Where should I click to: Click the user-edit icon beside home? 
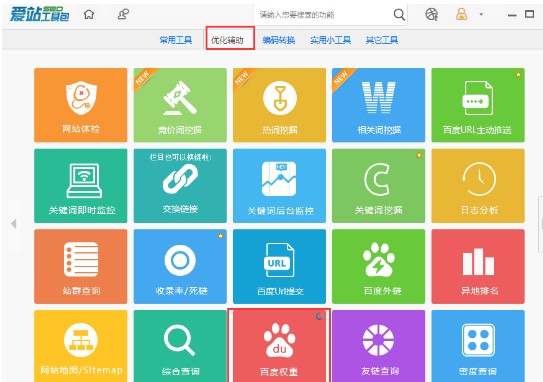pyautogui.click(x=123, y=14)
